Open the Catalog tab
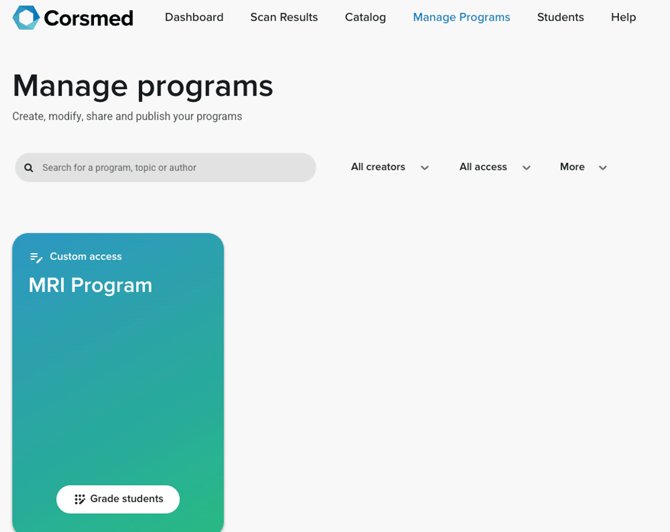Screen dimensions: 670x532 coord(365,17)
